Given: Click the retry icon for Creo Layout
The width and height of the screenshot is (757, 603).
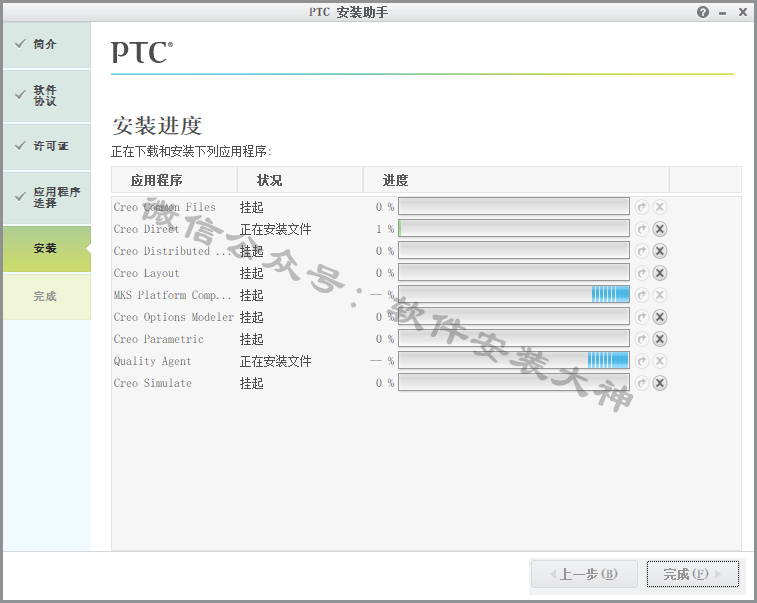Looking at the screenshot, I should click(642, 273).
